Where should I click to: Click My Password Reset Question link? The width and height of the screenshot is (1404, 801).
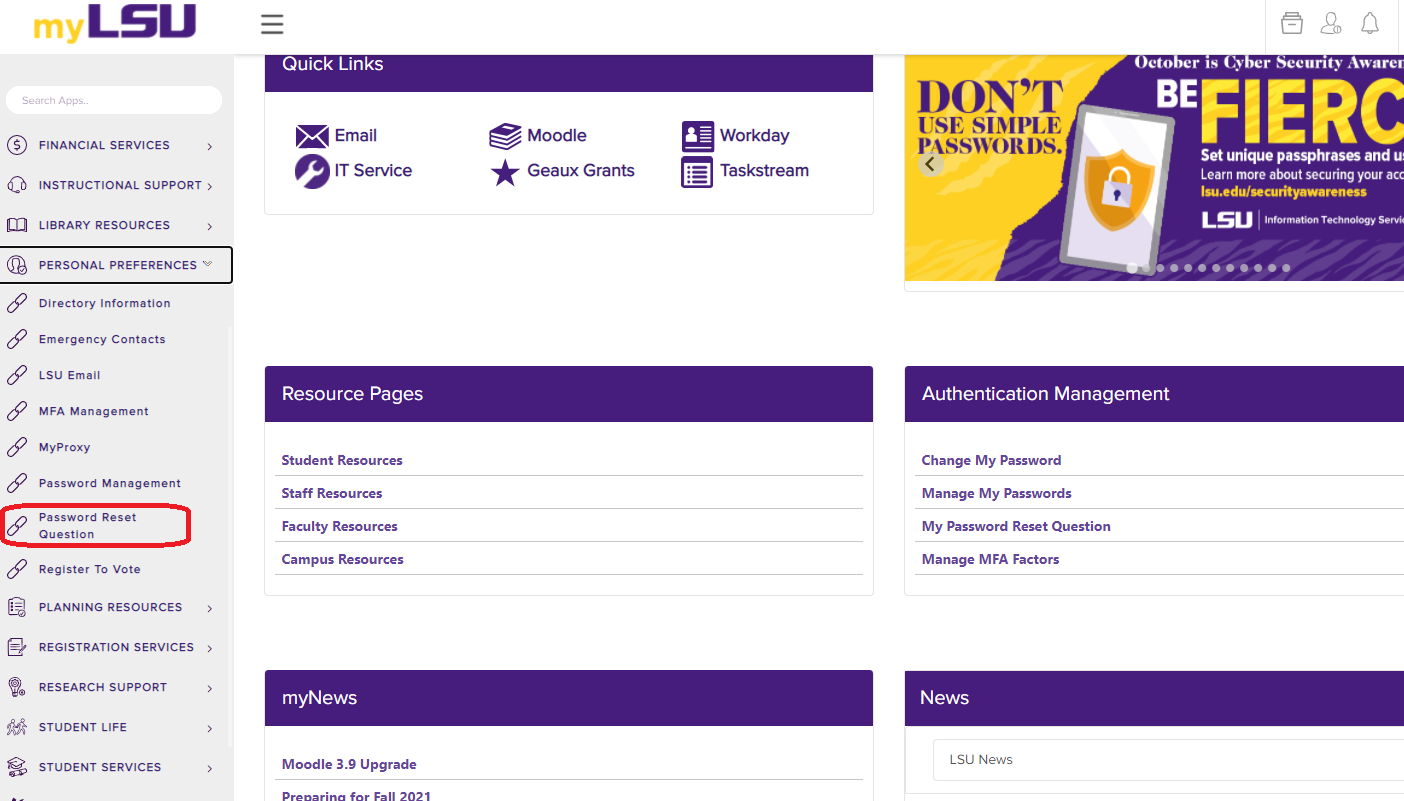[1016, 526]
